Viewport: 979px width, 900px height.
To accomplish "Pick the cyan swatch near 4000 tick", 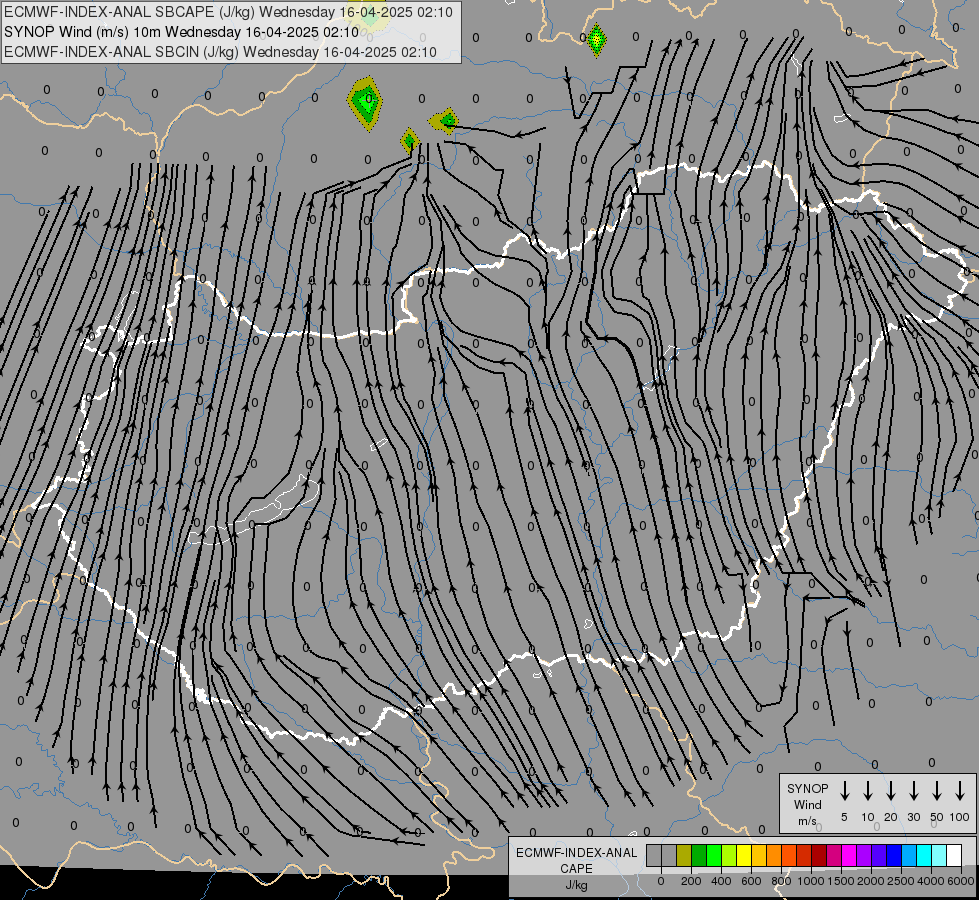I will [923, 855].
